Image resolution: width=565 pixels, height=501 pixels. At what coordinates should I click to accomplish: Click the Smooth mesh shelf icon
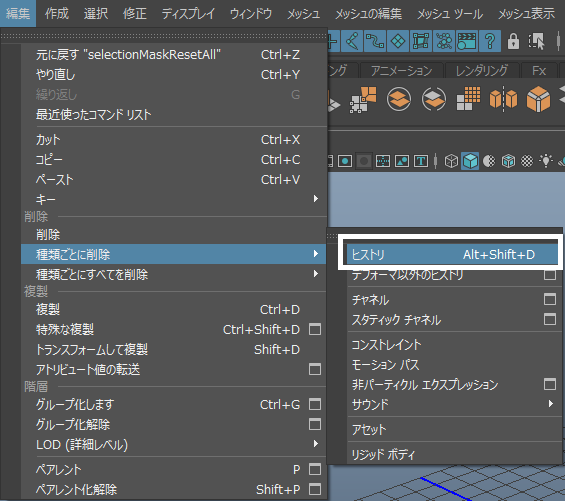click(468, 99)
